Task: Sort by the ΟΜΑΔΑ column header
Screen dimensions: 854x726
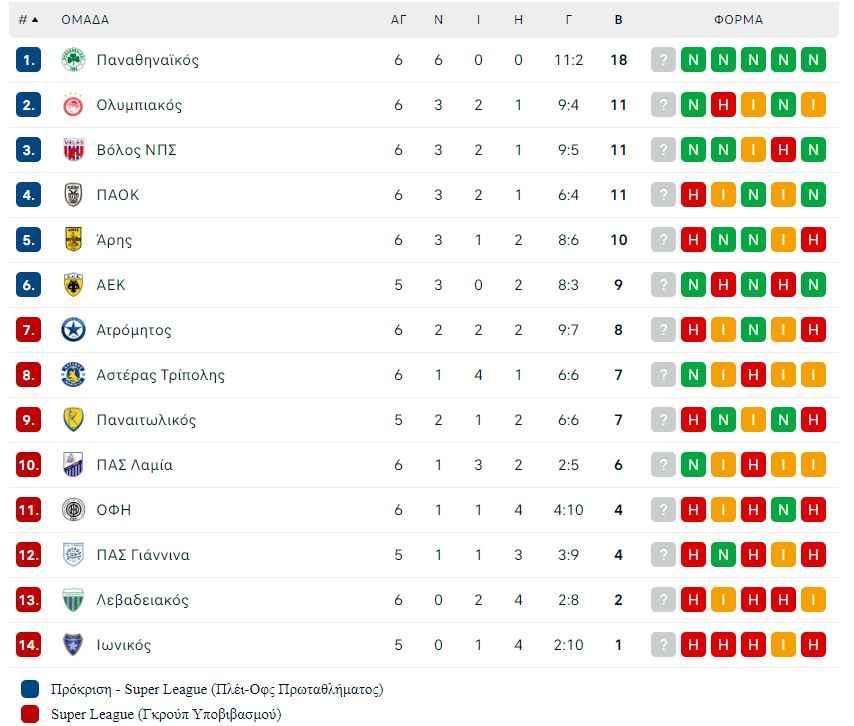Action: click(85, 20)
